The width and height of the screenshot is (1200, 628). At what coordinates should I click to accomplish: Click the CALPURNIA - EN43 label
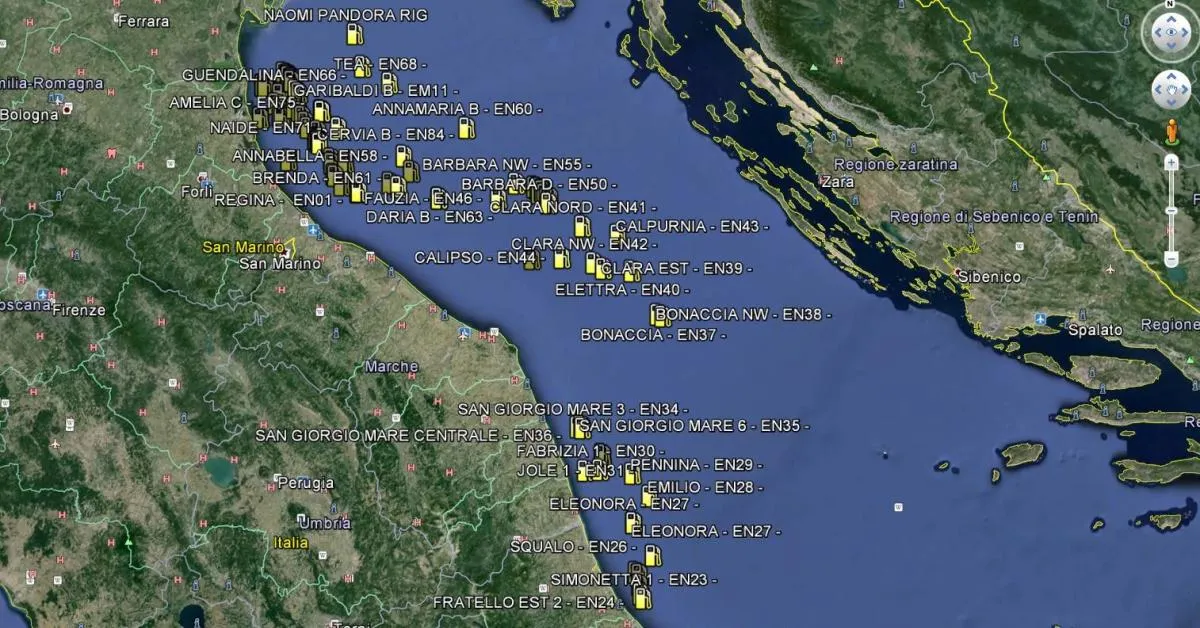692,226
